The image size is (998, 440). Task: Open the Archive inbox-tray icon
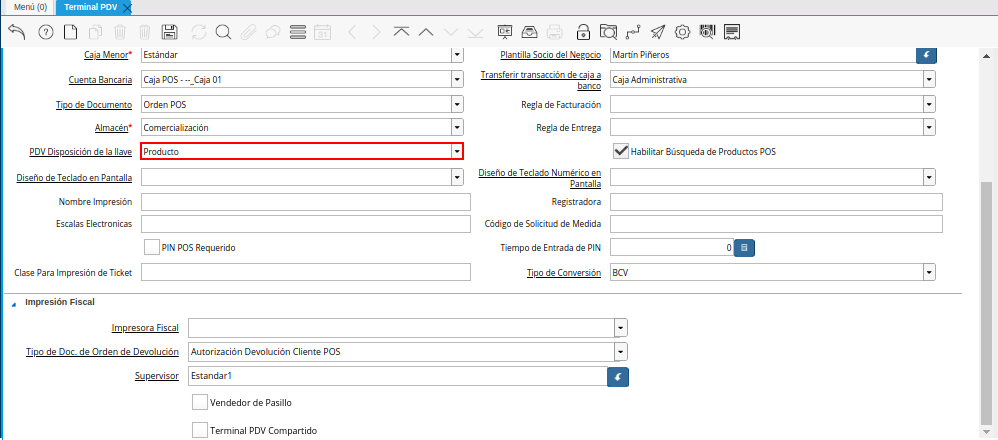(530, 32)
